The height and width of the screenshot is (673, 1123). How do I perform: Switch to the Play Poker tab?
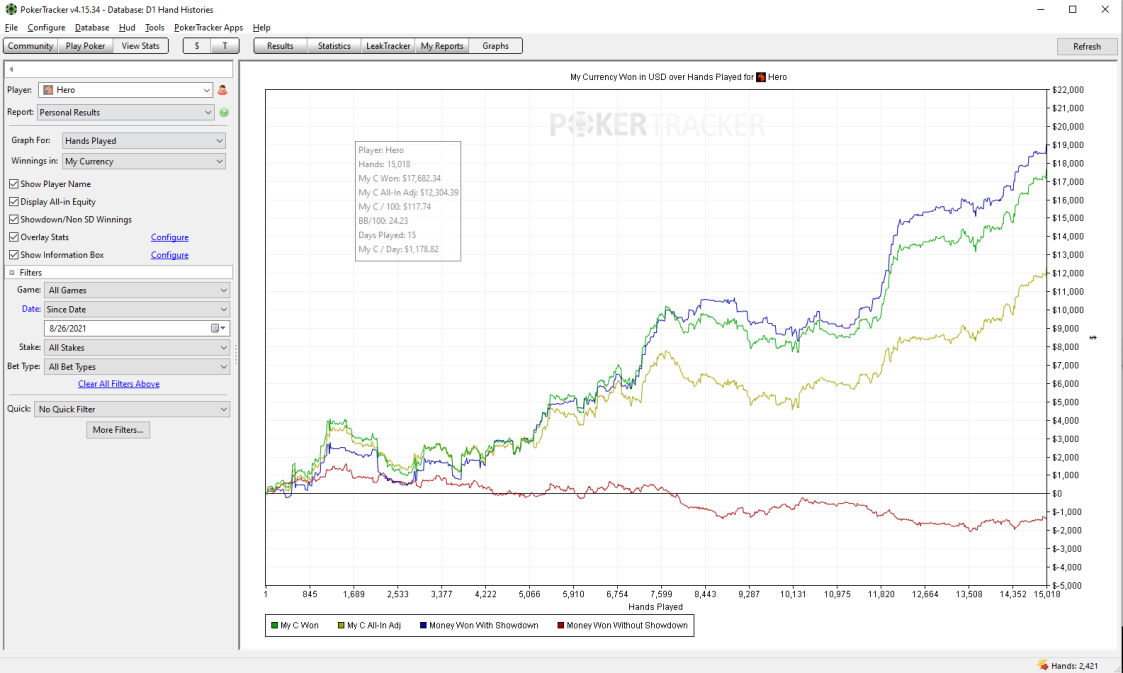click(x=85, y=46)
